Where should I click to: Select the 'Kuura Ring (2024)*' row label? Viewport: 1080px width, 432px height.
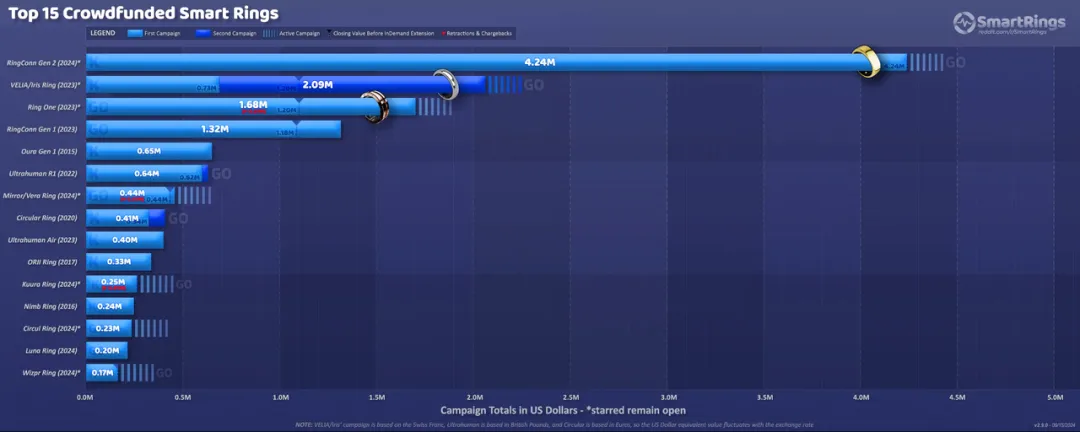(x=52, y=284)
